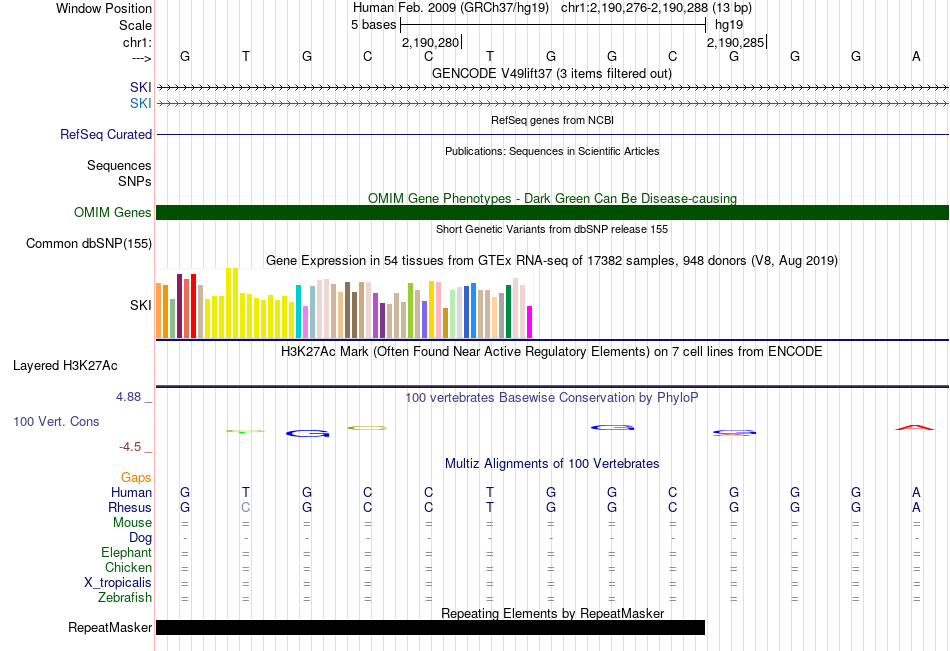Click the light blue SKI transcript arrow line
This screenshot has height=651, width=950.
pyautogui.click(x=553, y=104)
